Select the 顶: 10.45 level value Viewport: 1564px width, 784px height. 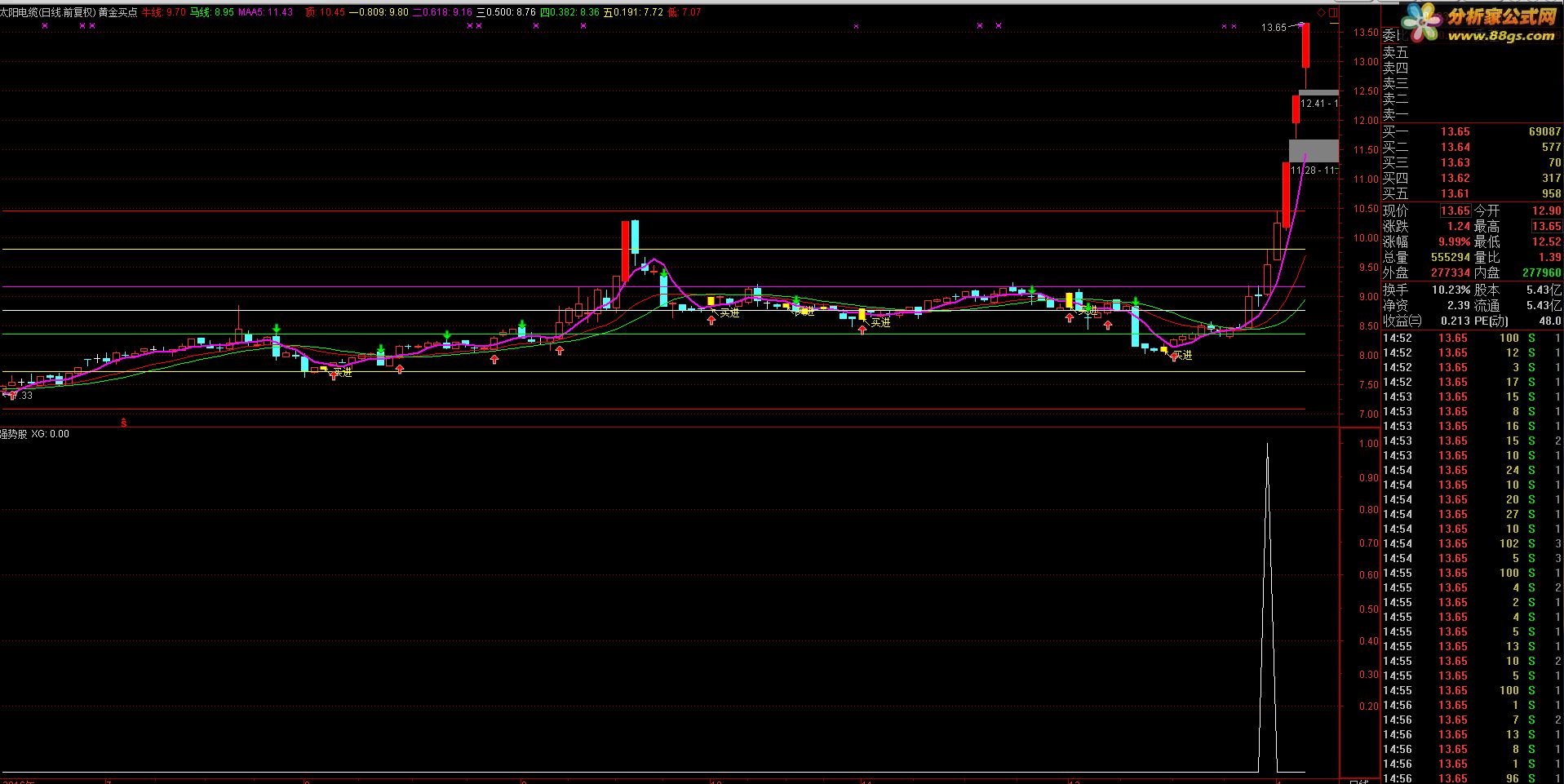(x=325, y=12)
